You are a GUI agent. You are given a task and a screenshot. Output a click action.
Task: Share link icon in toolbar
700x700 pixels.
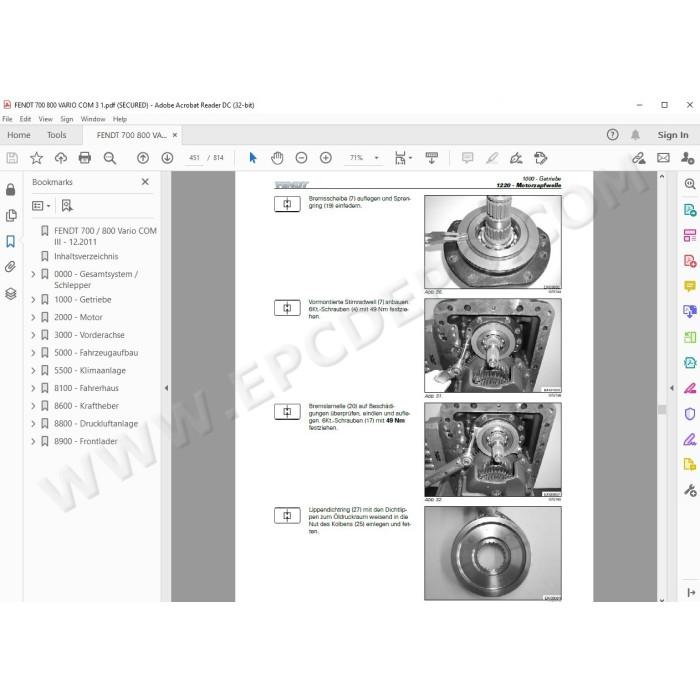(x=639, y=158)
